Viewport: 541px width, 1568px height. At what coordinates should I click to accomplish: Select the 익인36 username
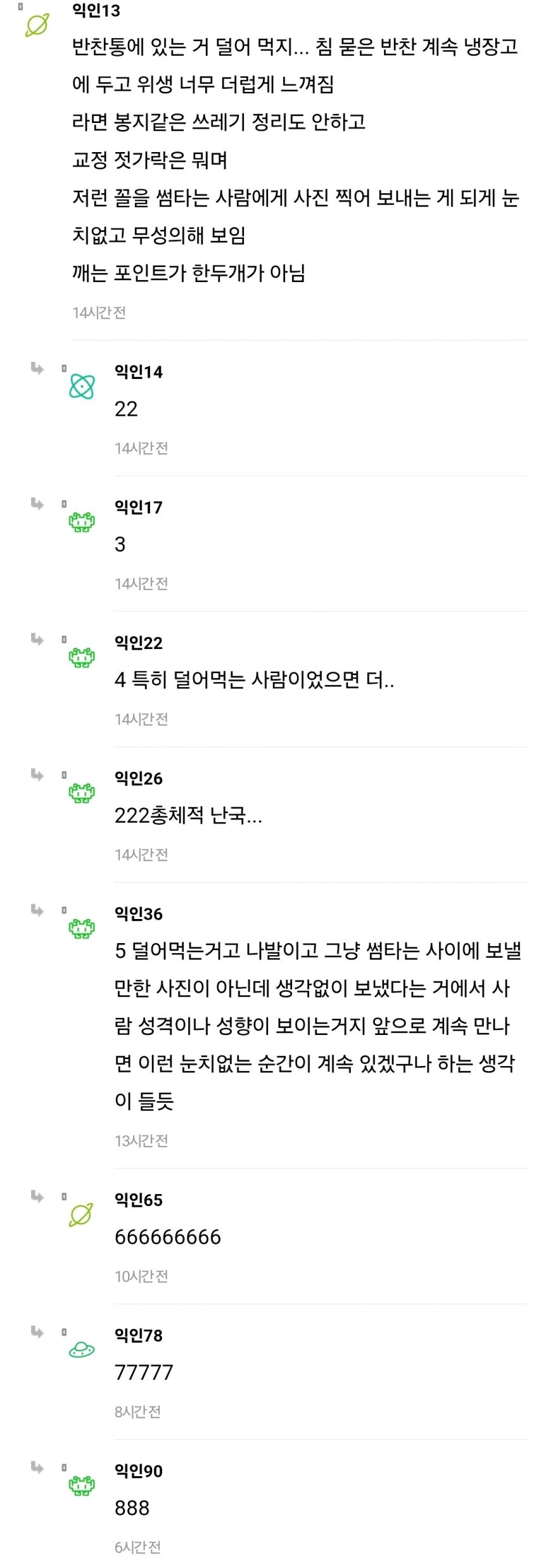[x=138, y=914]
